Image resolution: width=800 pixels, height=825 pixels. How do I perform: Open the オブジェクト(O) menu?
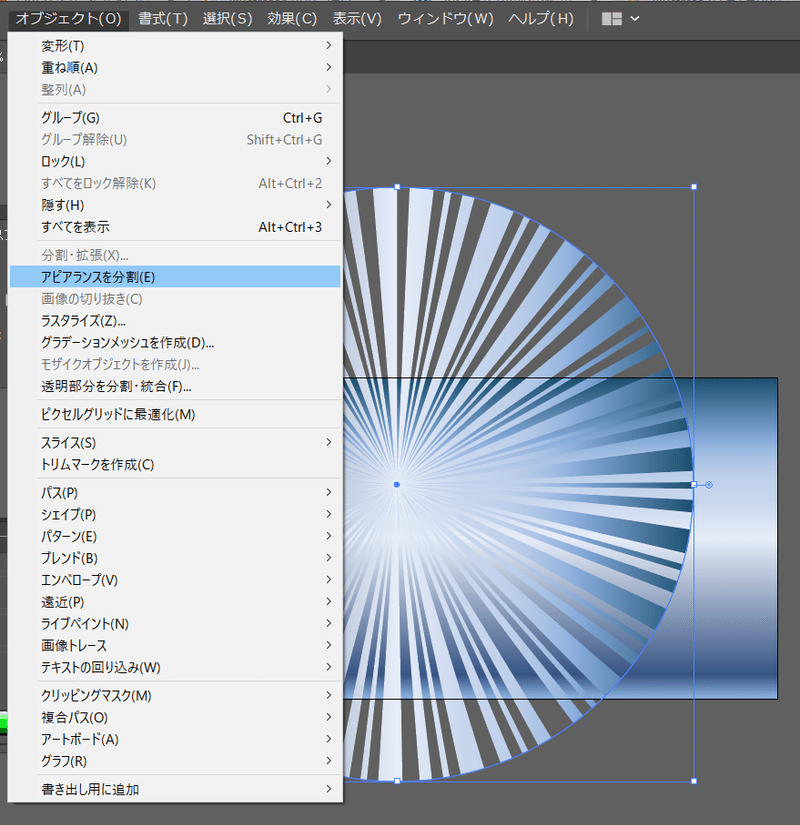point(68,19)
